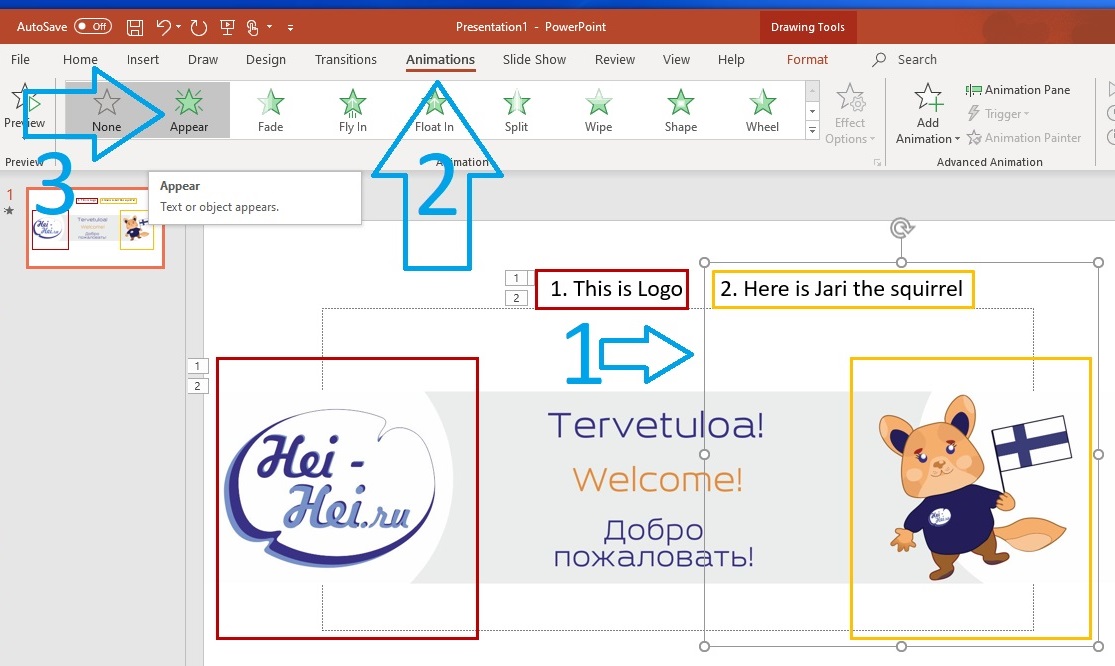This screenshot has width=1115, height=666.
Task: Apply the Shape animation effect
Action: [x=681, y=110]
